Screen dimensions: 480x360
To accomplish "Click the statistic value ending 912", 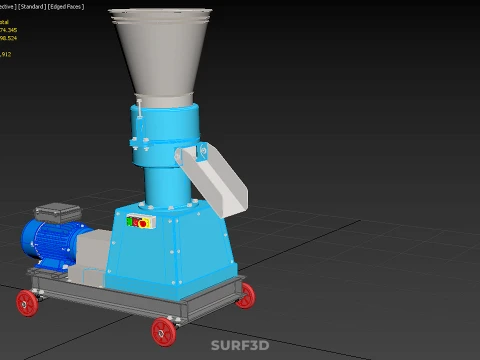I will coord(6,54).
